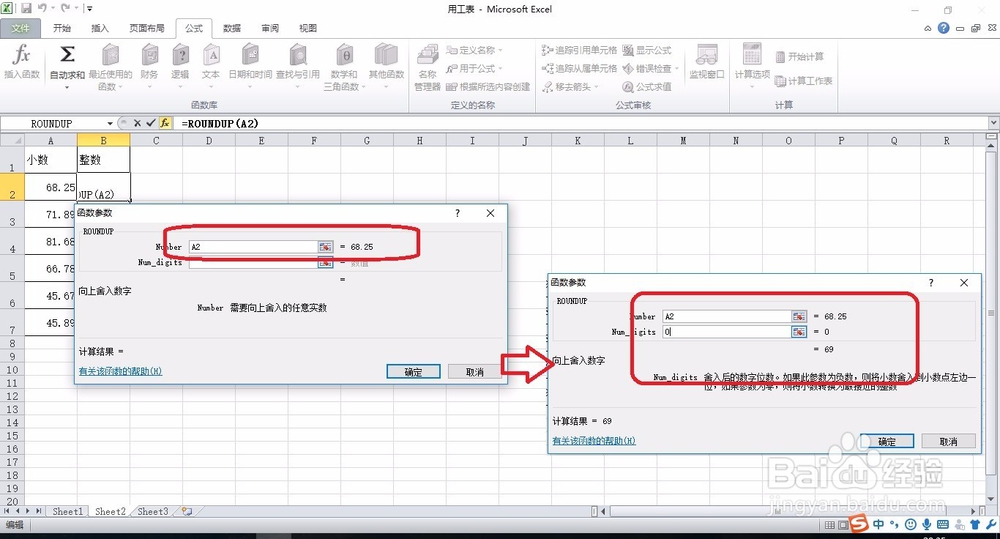The width and height of the screenshot is (1000, 539).
Task: Open the Financial (财务) functions icon
Action: point(149,55)
